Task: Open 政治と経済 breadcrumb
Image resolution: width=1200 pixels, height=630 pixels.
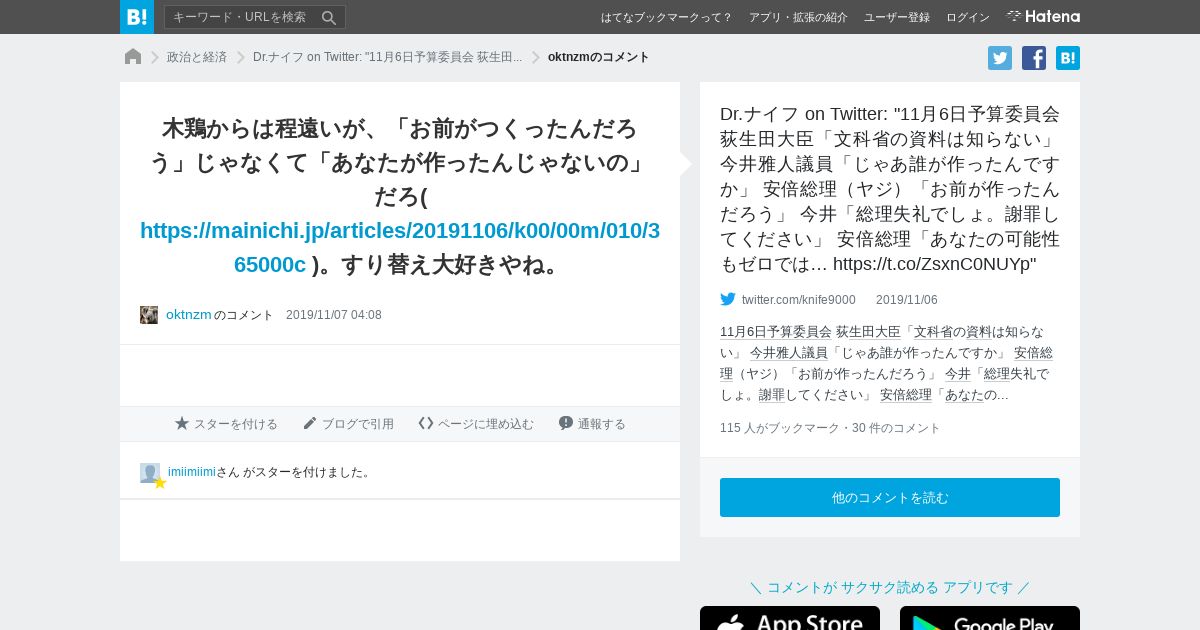Action: (197, 57)
